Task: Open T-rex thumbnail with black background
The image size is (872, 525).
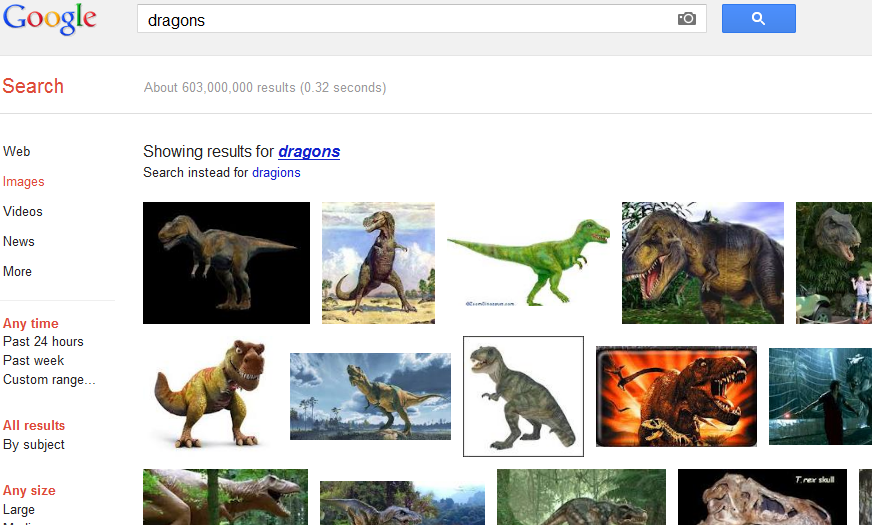Action: pyautogui.click(x=226, y=263)
